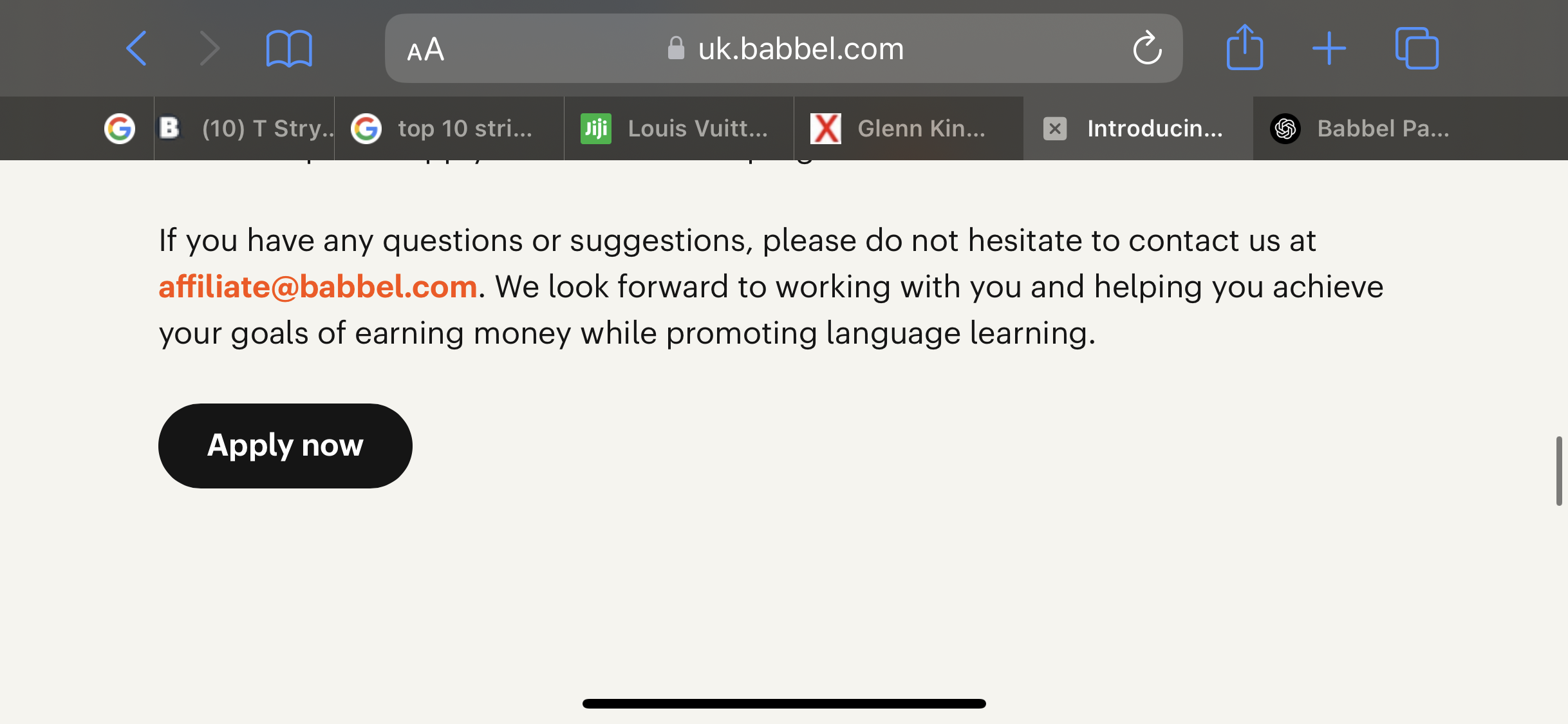The image size is (1568, 724).
Task: Tap the uk.babbel.com address field
Action: tap(783, 48)
